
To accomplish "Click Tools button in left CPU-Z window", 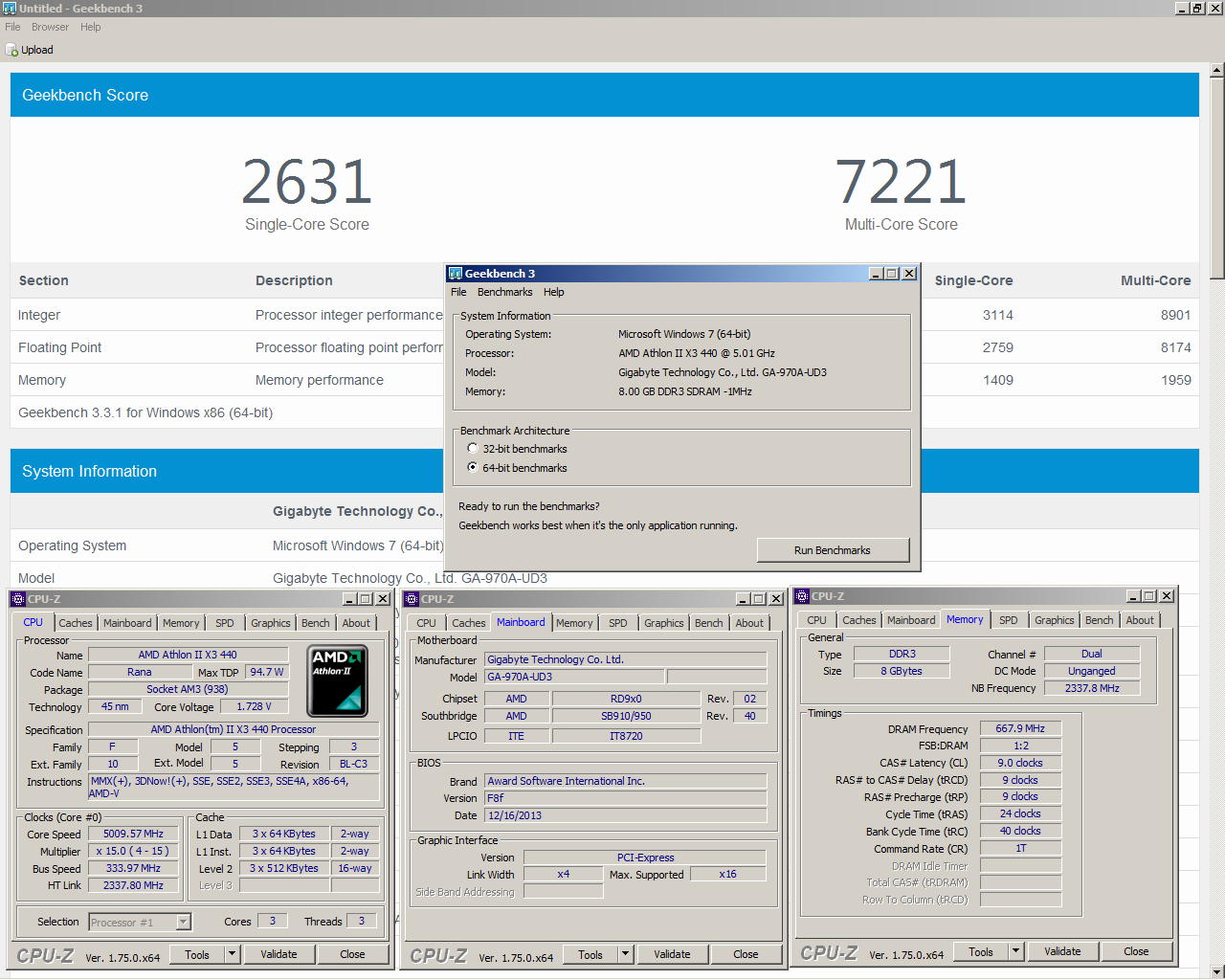I will coord(197,954).
